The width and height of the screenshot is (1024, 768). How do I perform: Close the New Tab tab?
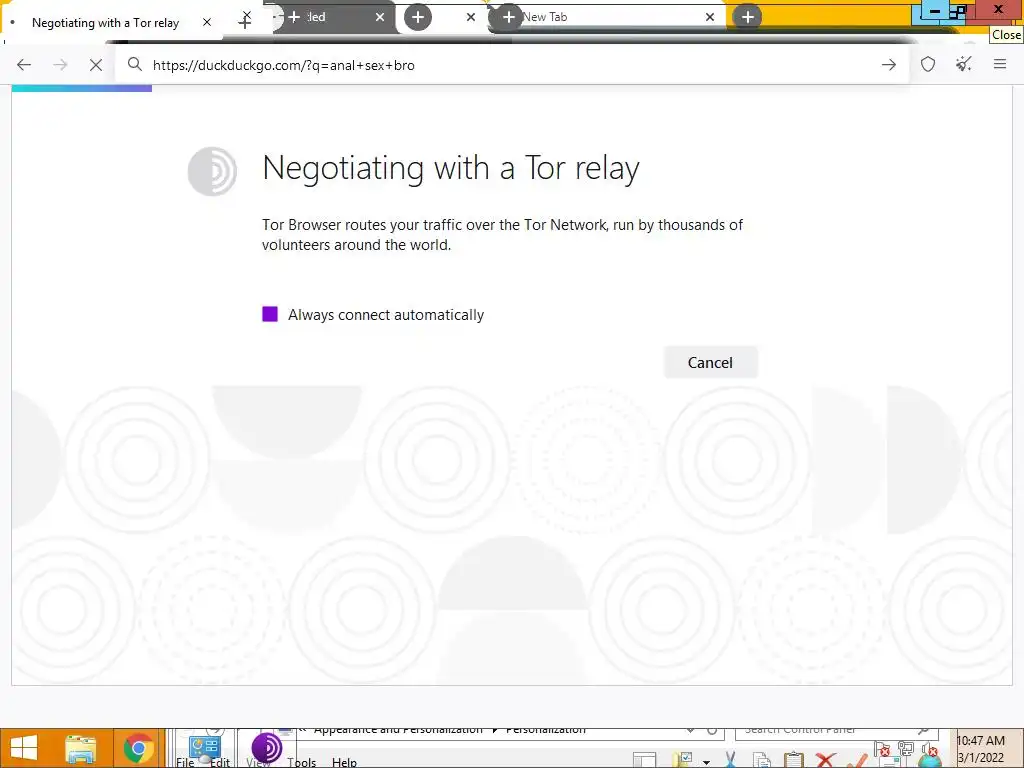coord(710,17)
